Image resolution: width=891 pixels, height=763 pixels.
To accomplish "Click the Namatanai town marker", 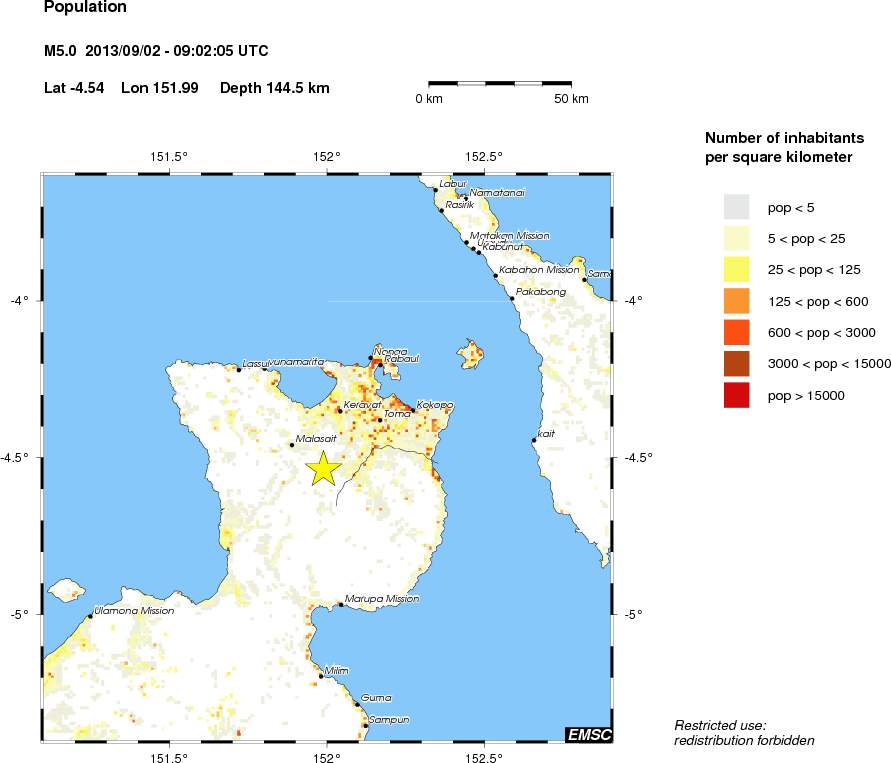I will click(x=465, y=197).
